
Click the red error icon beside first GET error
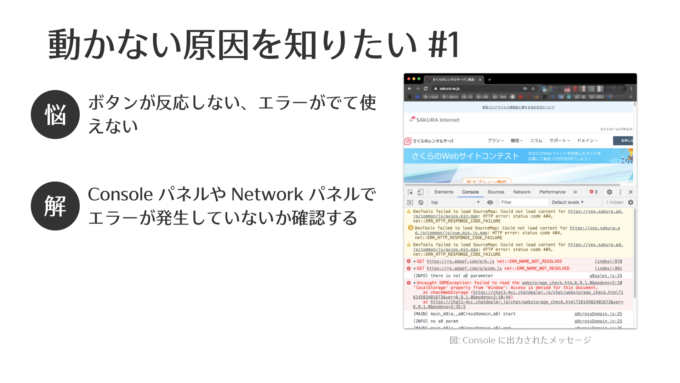[409, 262]
